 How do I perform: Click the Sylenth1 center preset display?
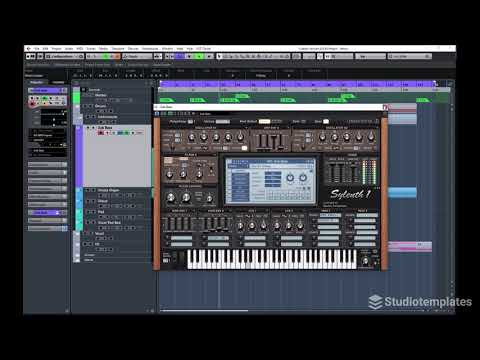[270, 180]
